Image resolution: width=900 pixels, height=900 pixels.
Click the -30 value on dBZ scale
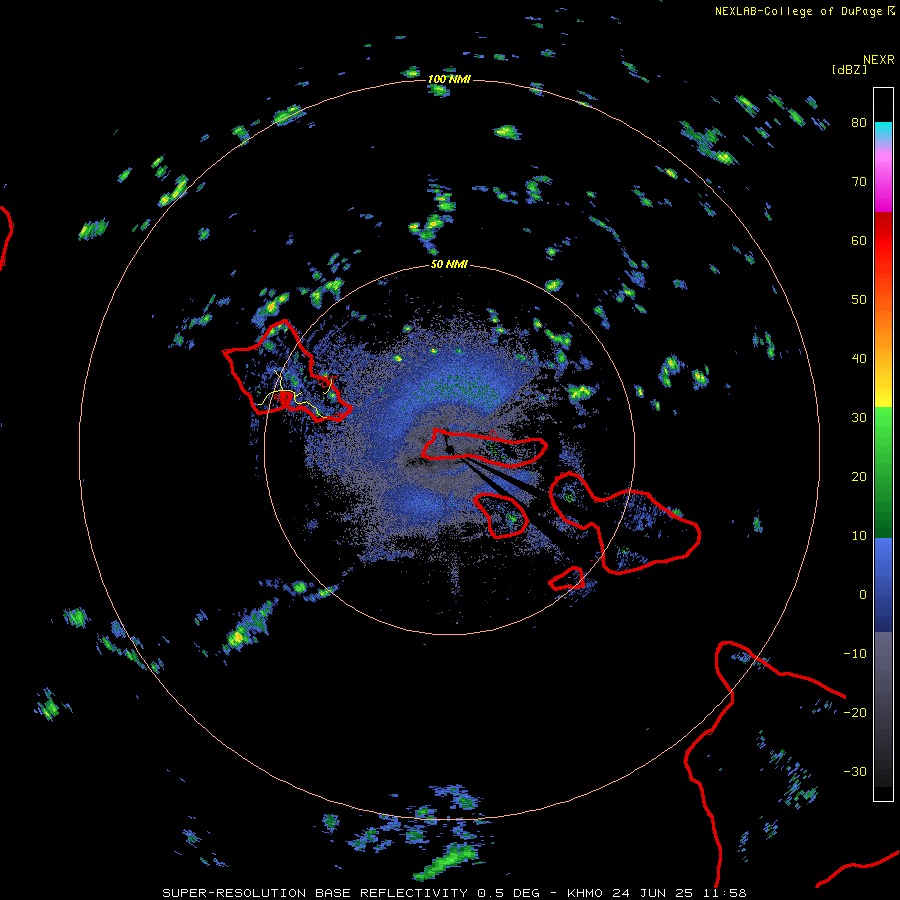pos(855,771)
